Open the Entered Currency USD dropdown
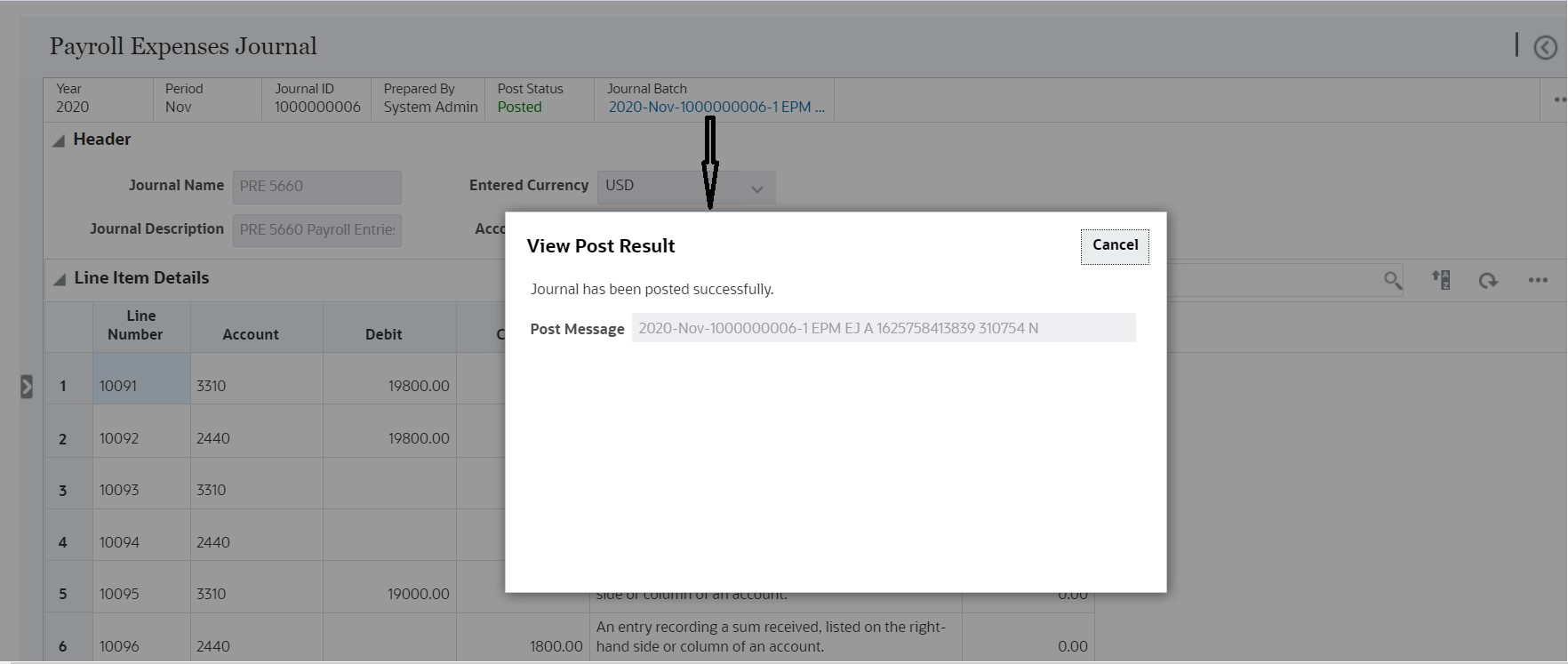 click(686, 187)
